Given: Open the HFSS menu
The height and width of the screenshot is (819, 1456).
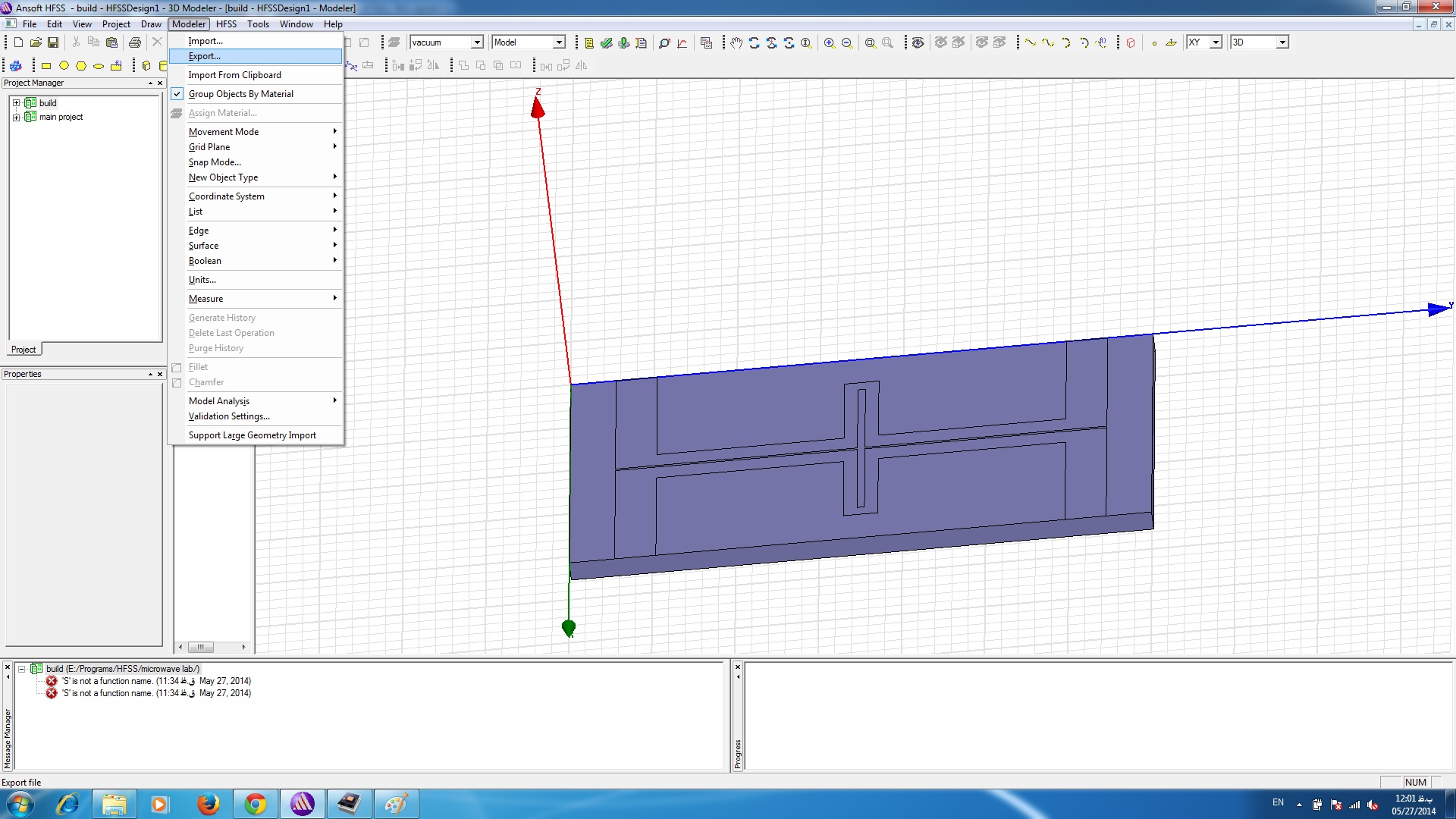Looking at the screenshot, I should (x=226, y=24).
